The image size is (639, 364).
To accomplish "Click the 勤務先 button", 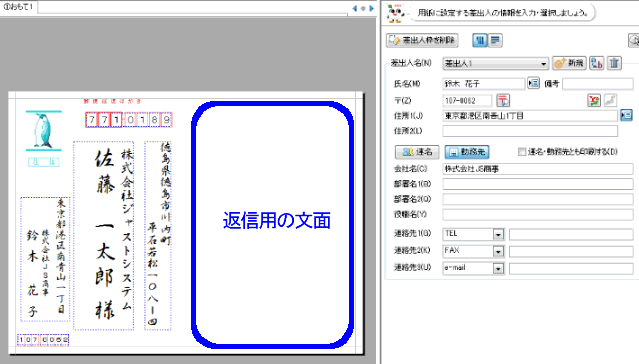I will click(x=467, y=152).
